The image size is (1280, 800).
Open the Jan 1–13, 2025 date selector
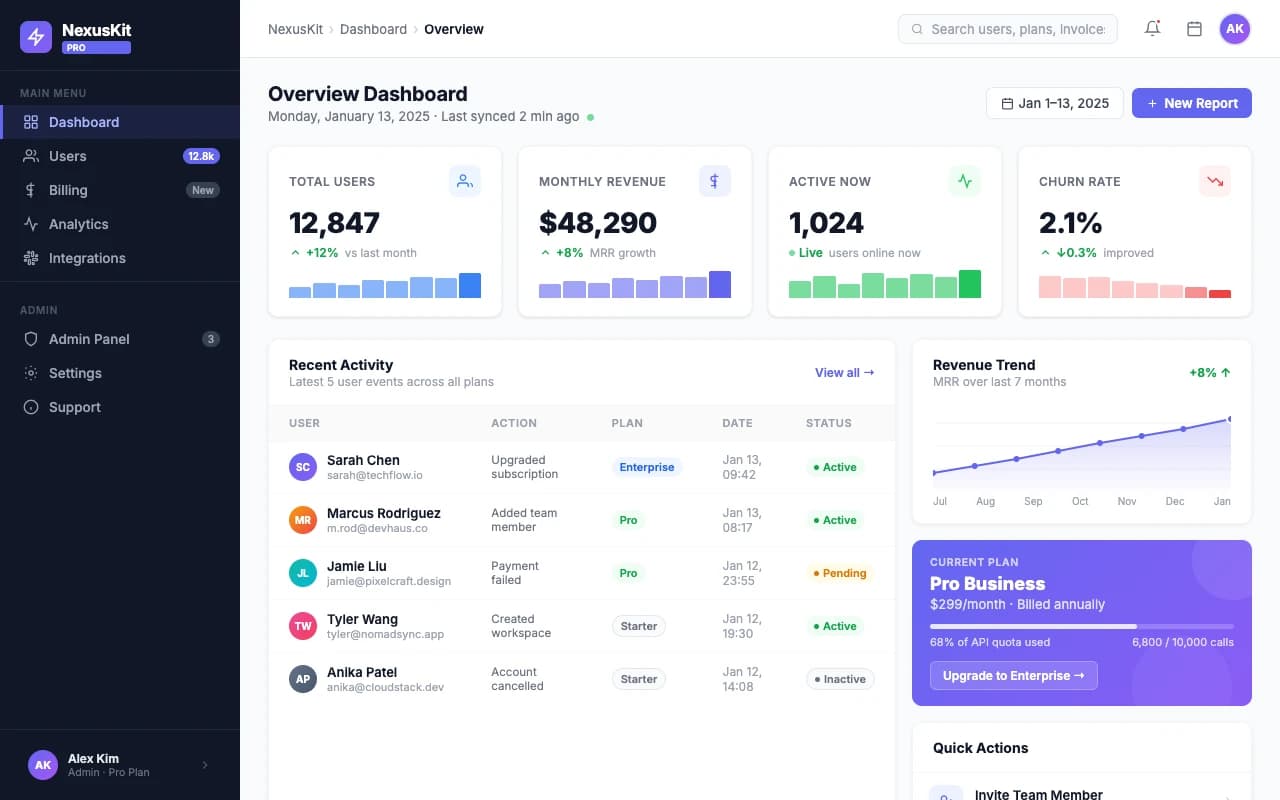tap(1054, 102)
